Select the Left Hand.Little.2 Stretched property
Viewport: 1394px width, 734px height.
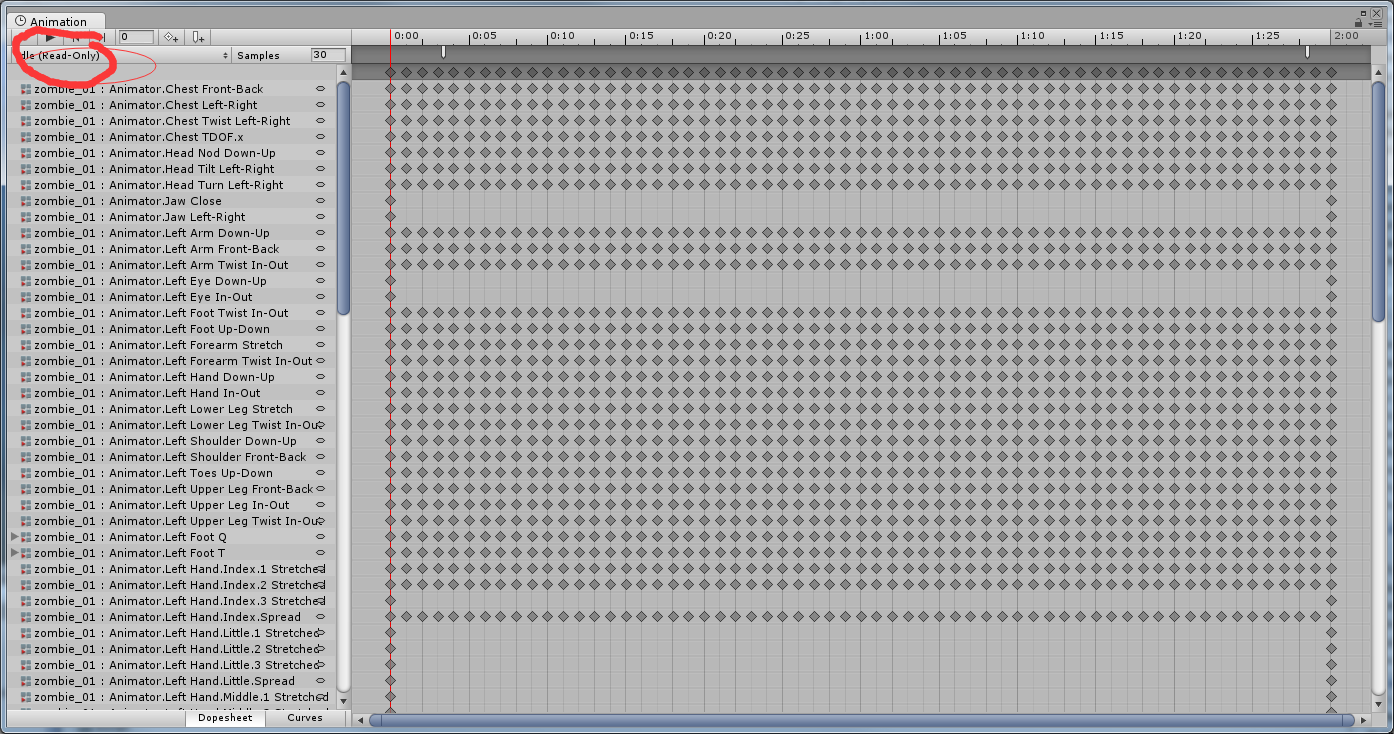coord(175,649)
